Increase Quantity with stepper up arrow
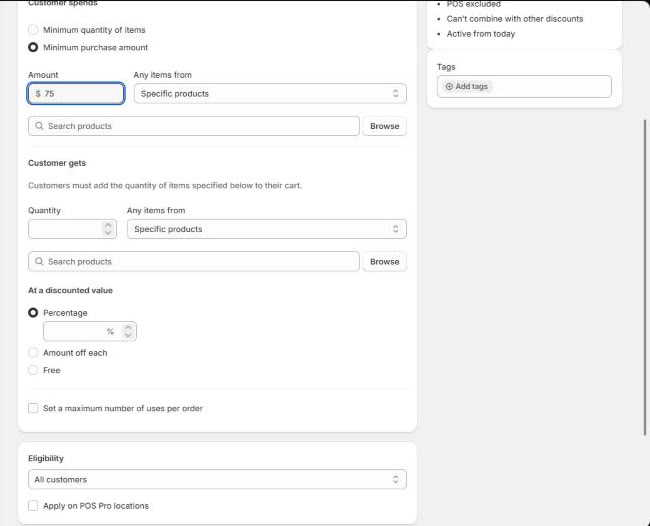Viewport: 650px width, 526px height. pyautogui.click(x=108, y=225)
